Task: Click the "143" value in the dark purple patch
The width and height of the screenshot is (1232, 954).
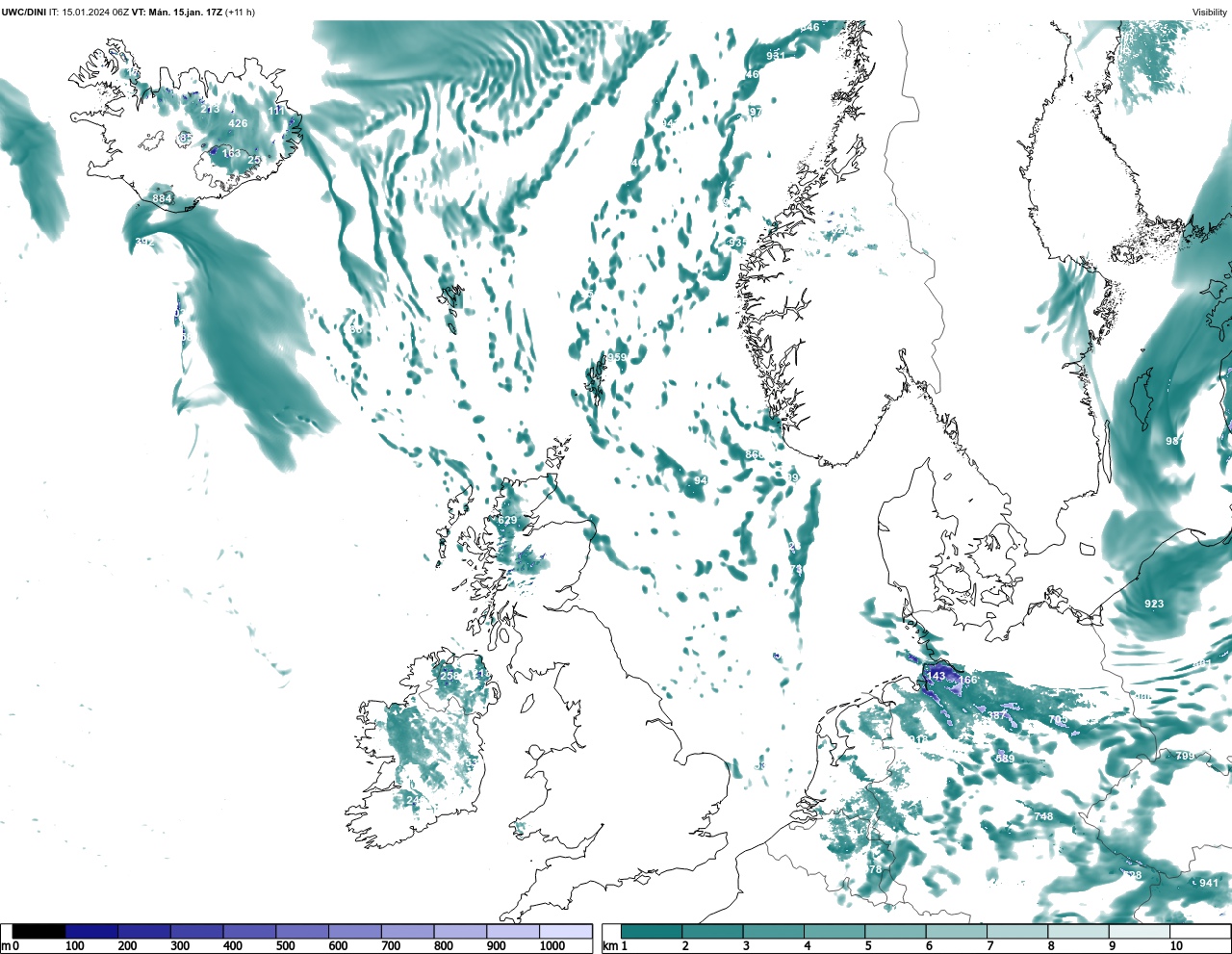Action: 937,677
